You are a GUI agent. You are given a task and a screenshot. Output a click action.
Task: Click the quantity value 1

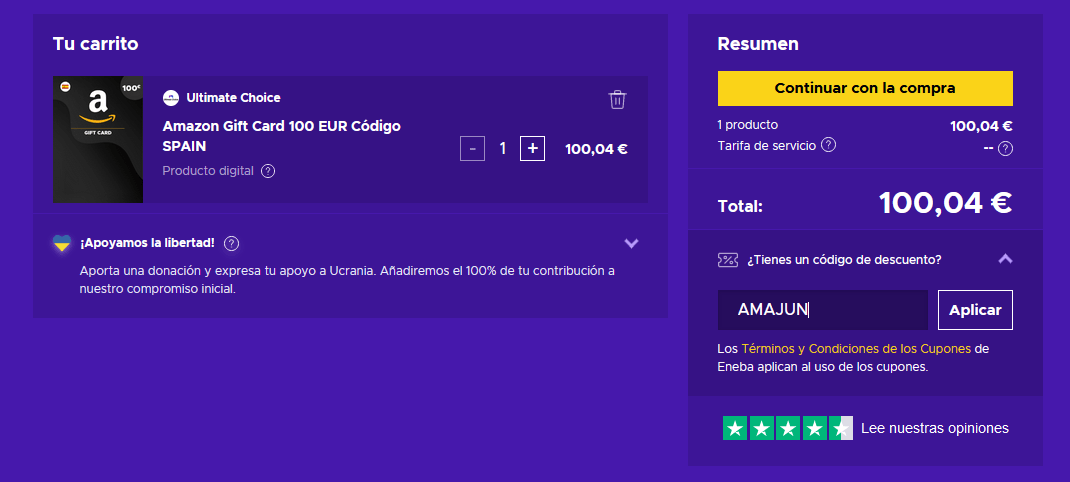tap(503, 148)
